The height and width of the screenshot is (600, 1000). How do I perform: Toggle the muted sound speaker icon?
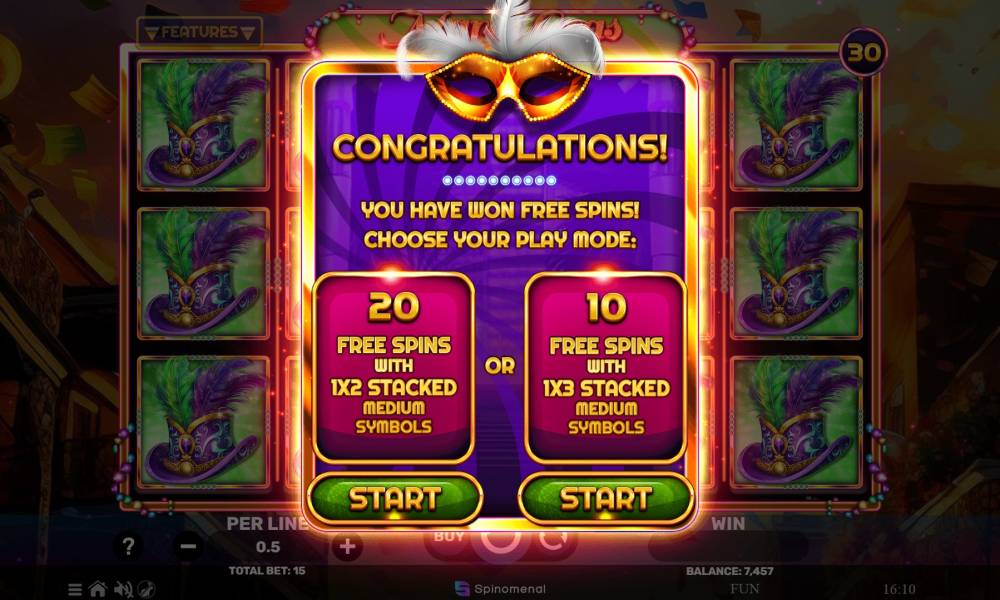point(123,589)
